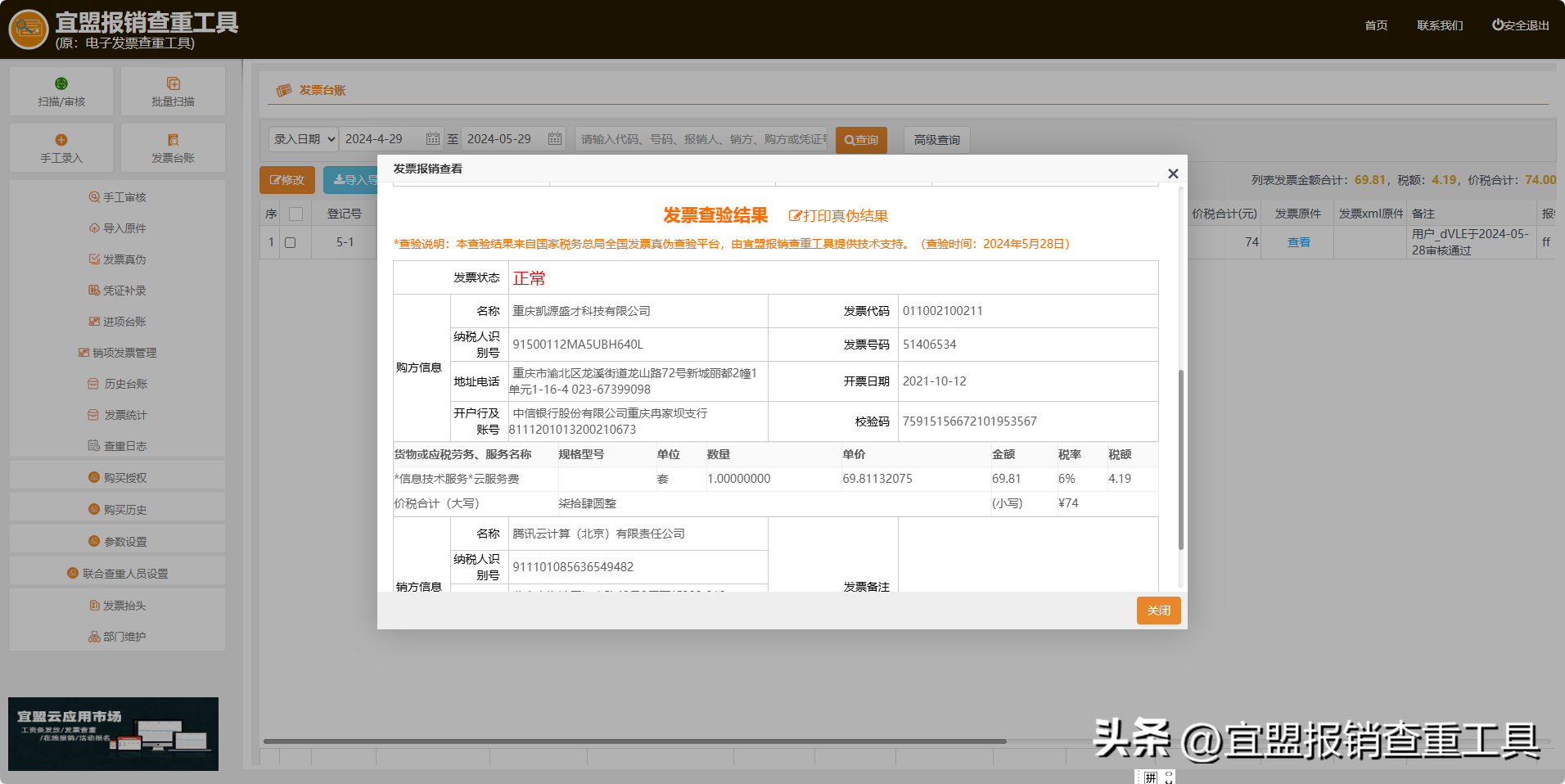Click the 2024-05-29 end date field

point(503,139)
